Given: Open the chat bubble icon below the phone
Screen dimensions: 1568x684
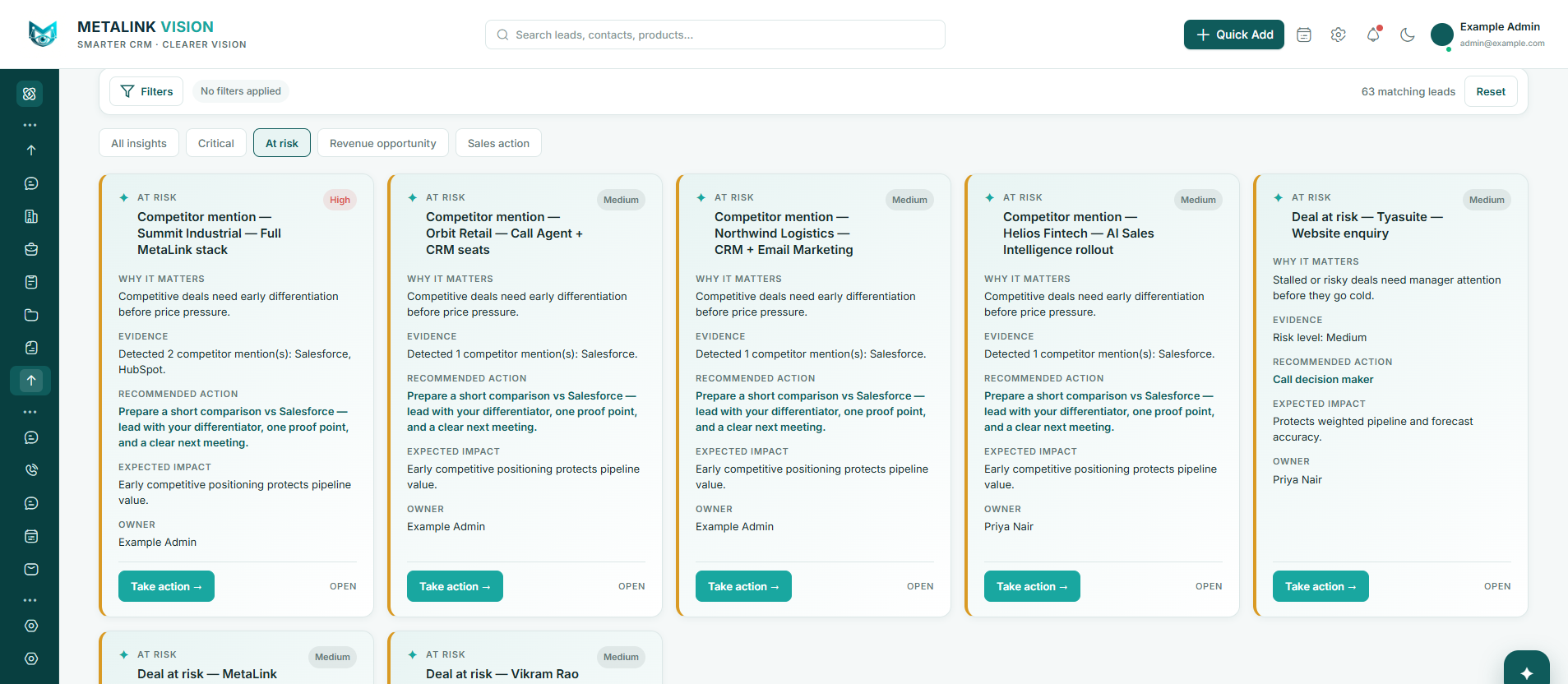Looking at the screenshot, I should pyautogui.click(x=31, y=503).
